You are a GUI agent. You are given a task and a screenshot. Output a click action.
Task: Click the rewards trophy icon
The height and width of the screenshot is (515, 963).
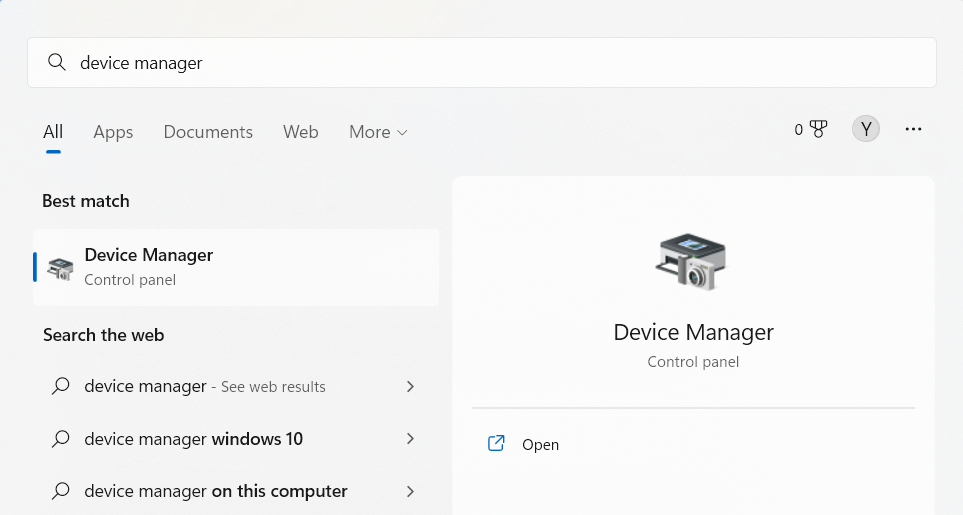pyautogui.click(x=818, y=129)
